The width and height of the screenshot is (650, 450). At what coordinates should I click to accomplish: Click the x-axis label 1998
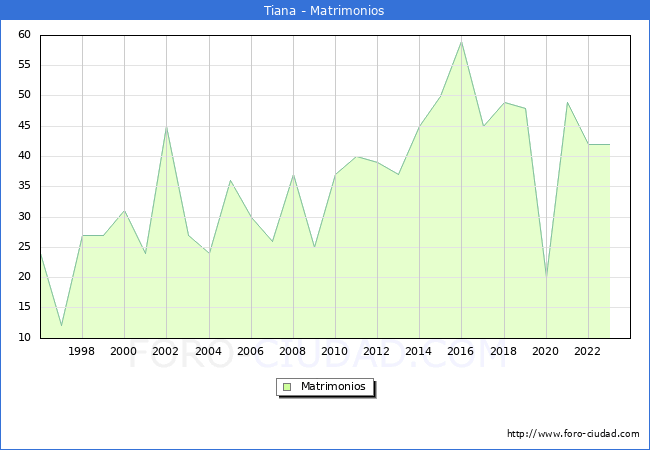click(81, 351)
